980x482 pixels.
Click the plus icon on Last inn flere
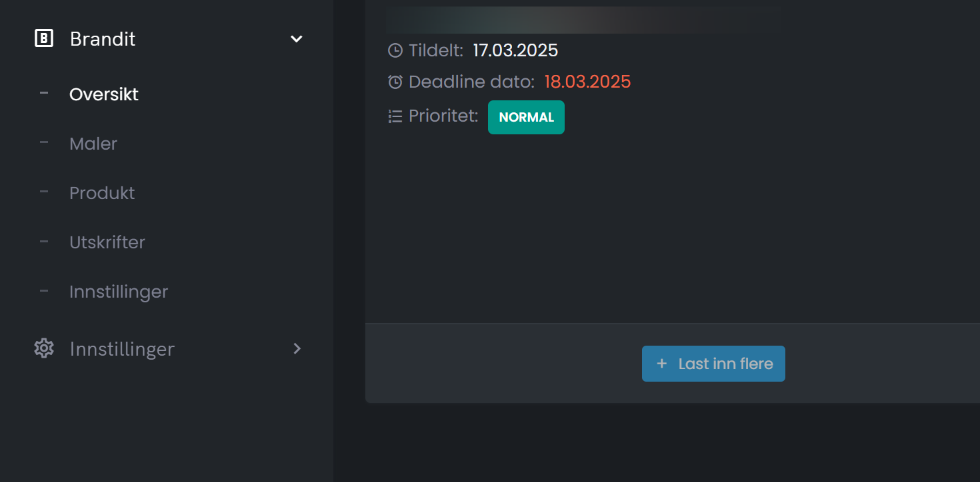(x=662, y=364)
